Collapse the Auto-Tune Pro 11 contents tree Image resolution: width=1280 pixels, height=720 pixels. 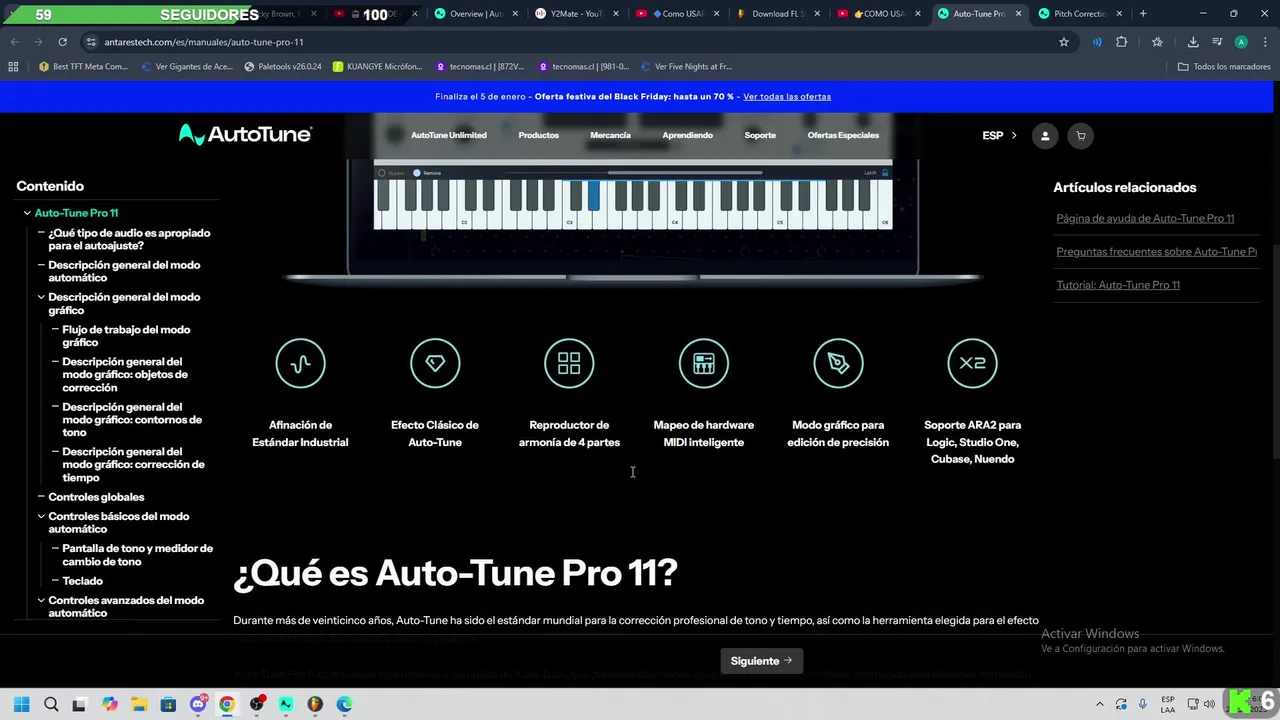click(27, 213)
